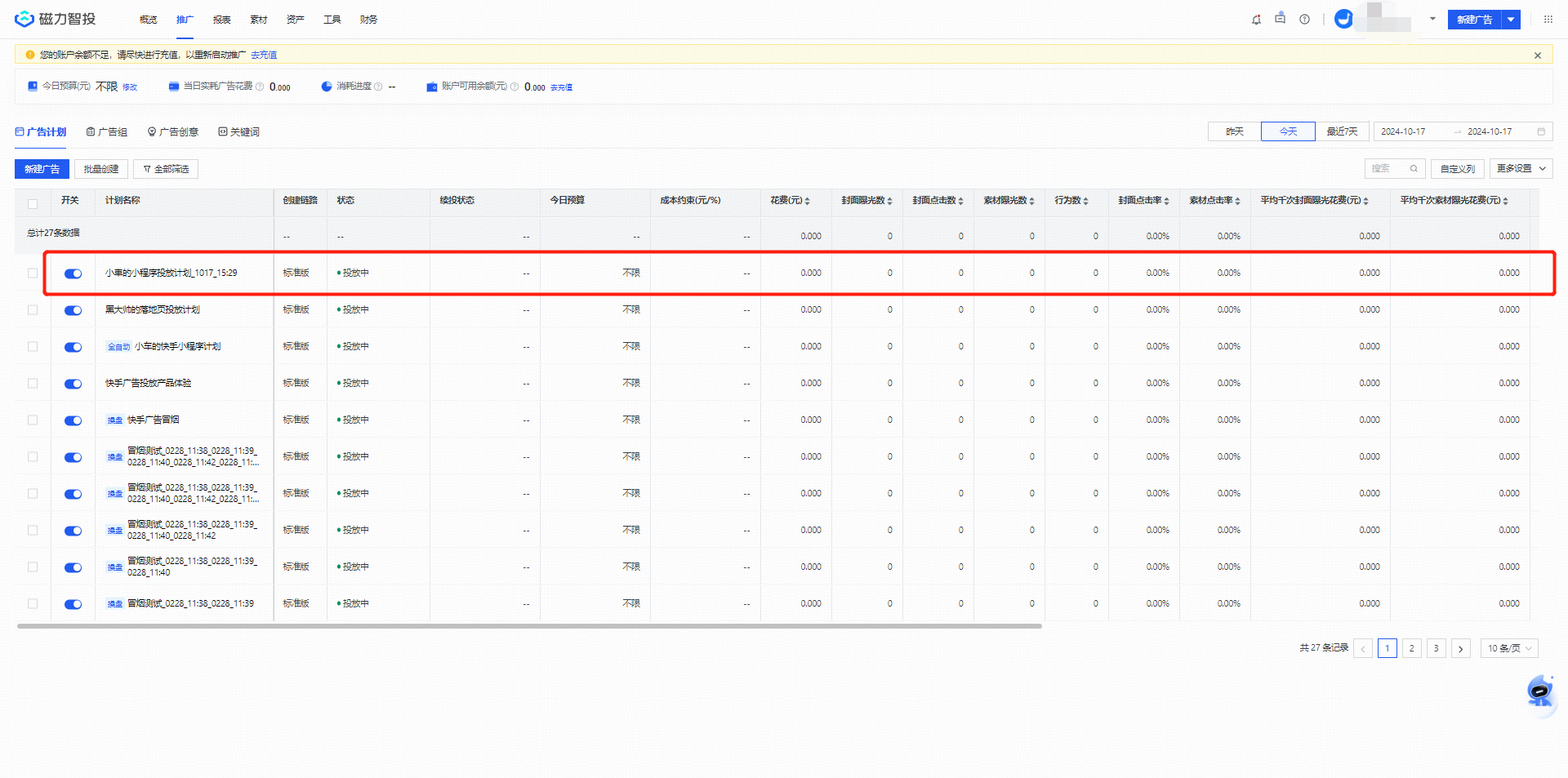Click help icon next to 账户可用余额(元)
1568x778 pixels.
coord(514,87)
